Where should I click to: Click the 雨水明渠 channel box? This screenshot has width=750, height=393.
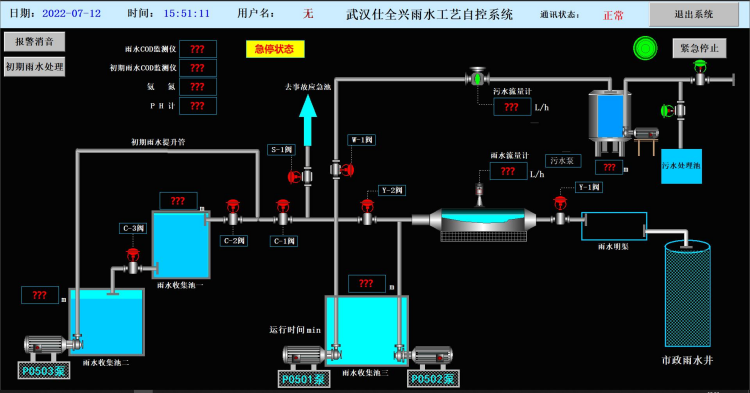[x=614, y=226]
